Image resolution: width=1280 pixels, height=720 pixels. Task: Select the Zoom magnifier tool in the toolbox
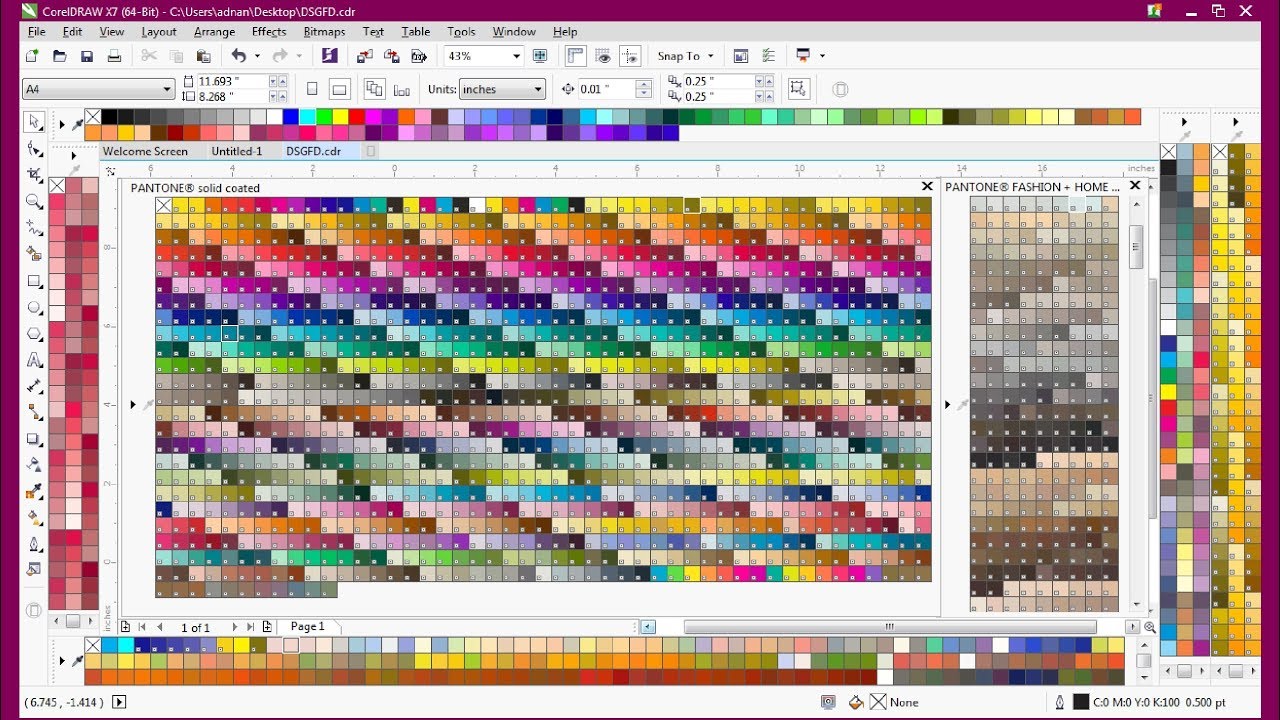pos(35,201)
